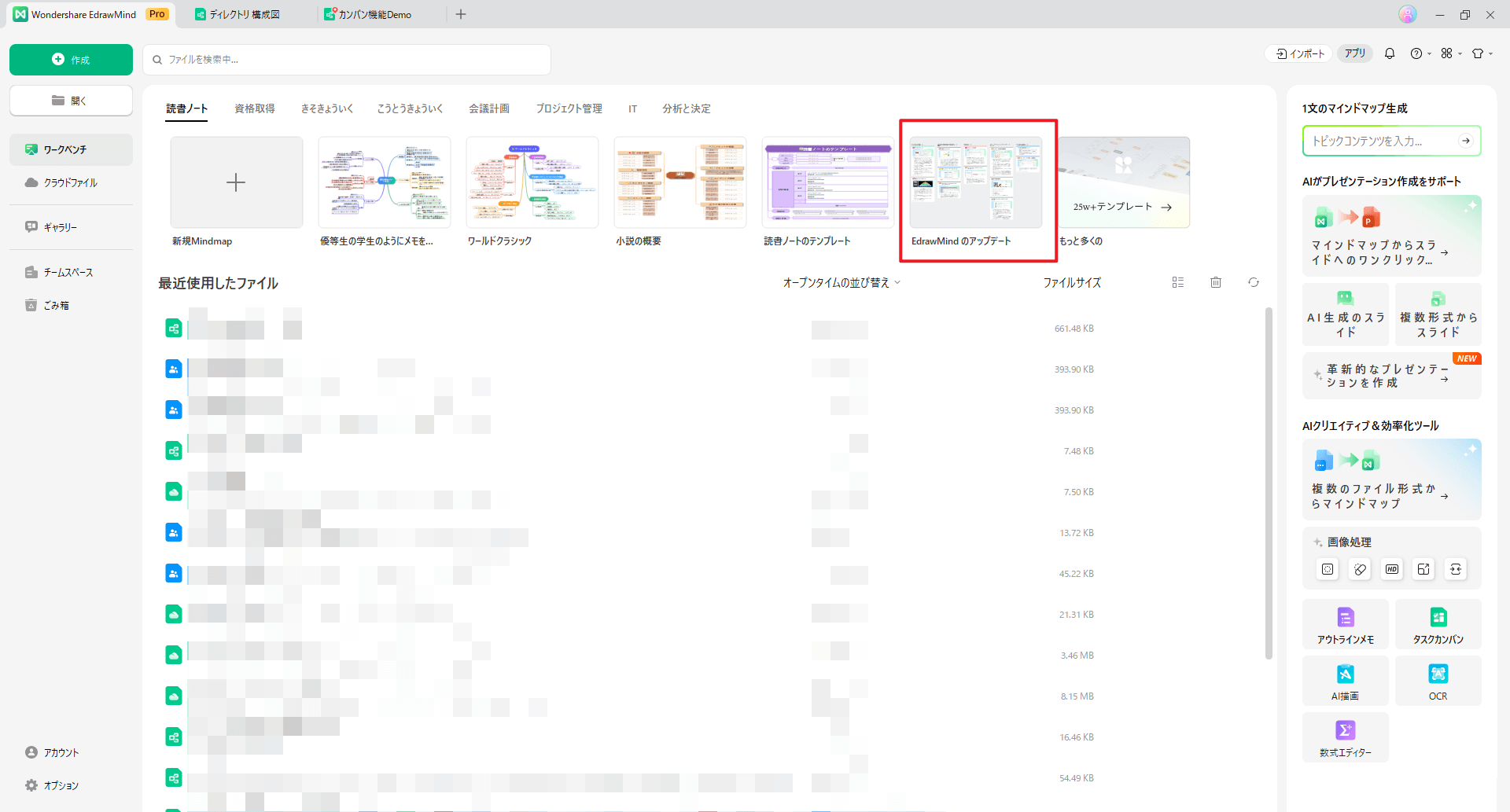
Task: Open the 優等生の学生のようにメモを template
Action: 385,182
